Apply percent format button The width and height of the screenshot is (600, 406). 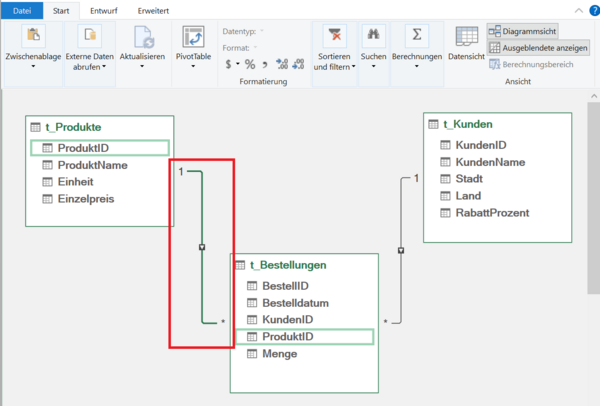[x=249, y=64]
